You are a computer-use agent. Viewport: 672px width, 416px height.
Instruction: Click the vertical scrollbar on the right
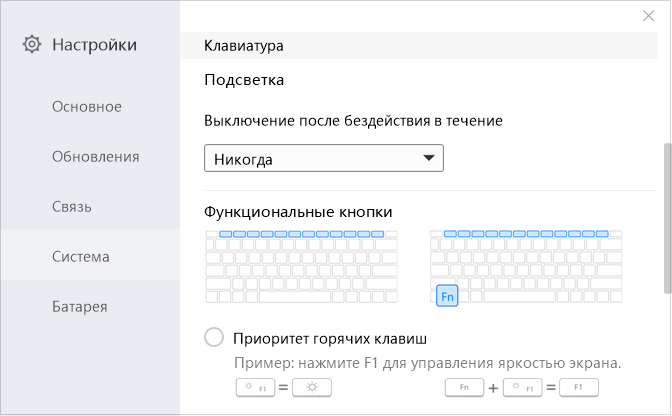[666, 220]
